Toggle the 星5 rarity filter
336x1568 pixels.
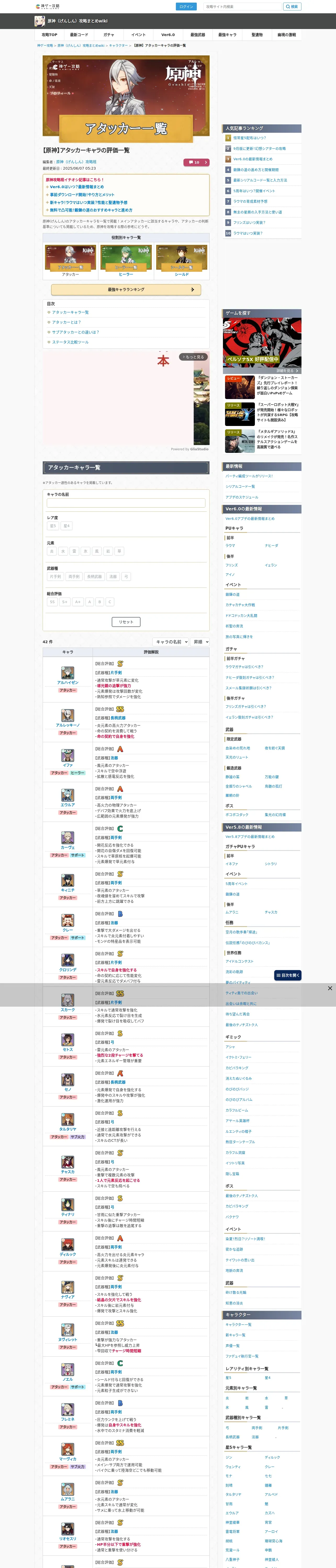pos(53,526)
